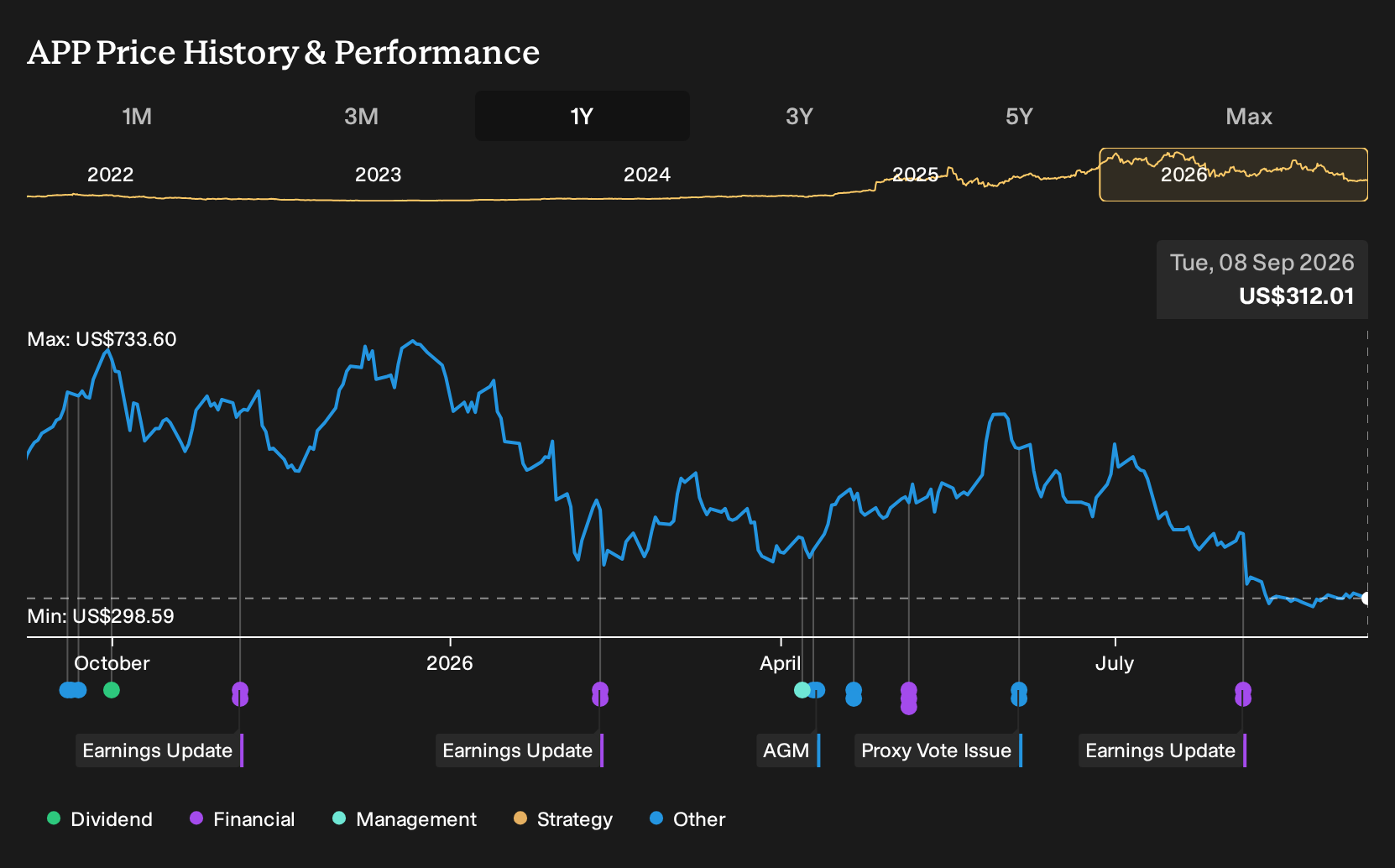Click the Min: US$298.59 label

tap(101, 616)
